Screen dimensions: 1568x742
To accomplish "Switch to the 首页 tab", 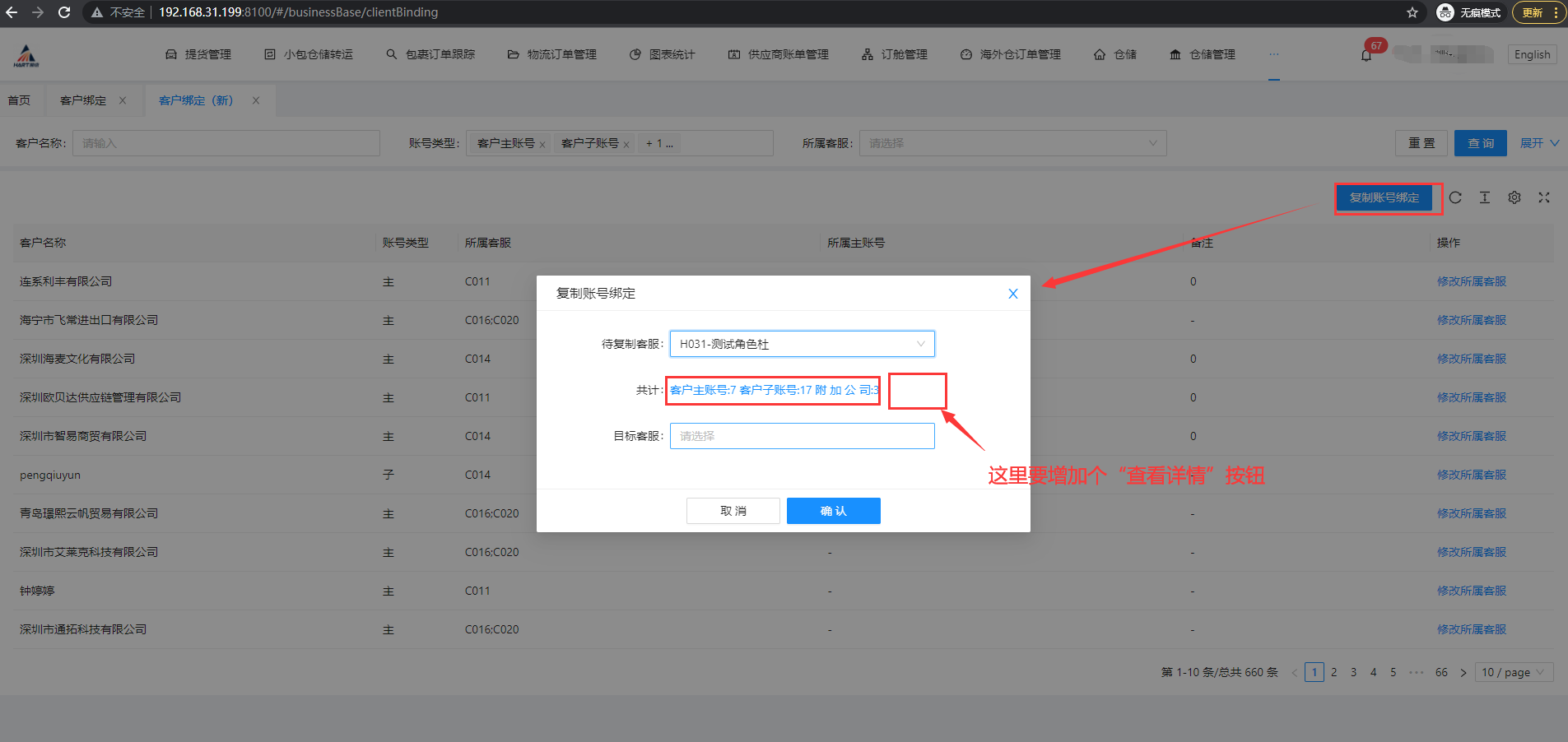I will [19, 100].
